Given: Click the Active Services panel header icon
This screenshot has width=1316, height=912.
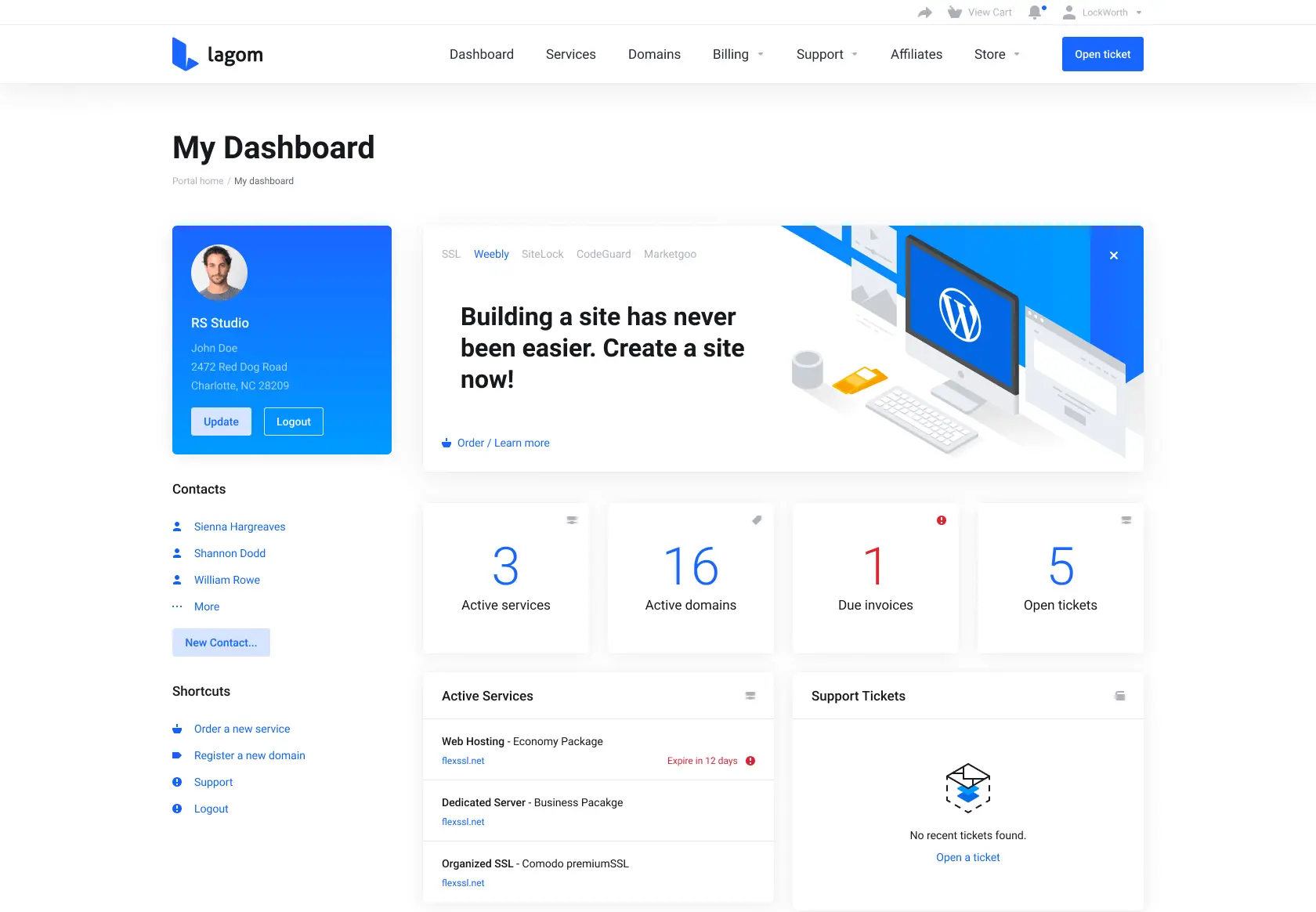Looking at the screenshot, I should pos(750,696).
